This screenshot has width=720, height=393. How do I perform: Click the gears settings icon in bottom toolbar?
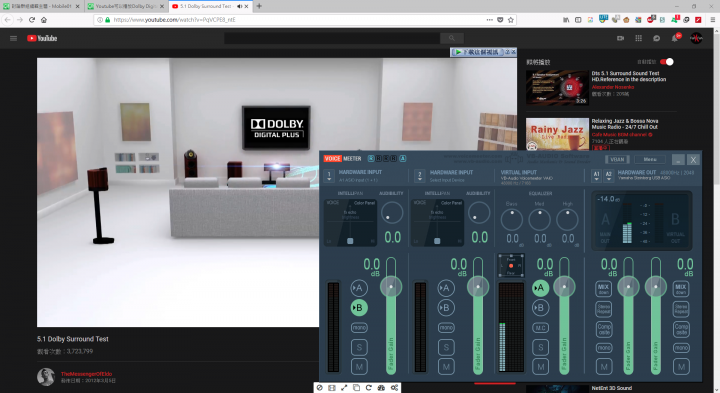click(x=394, y=388)
